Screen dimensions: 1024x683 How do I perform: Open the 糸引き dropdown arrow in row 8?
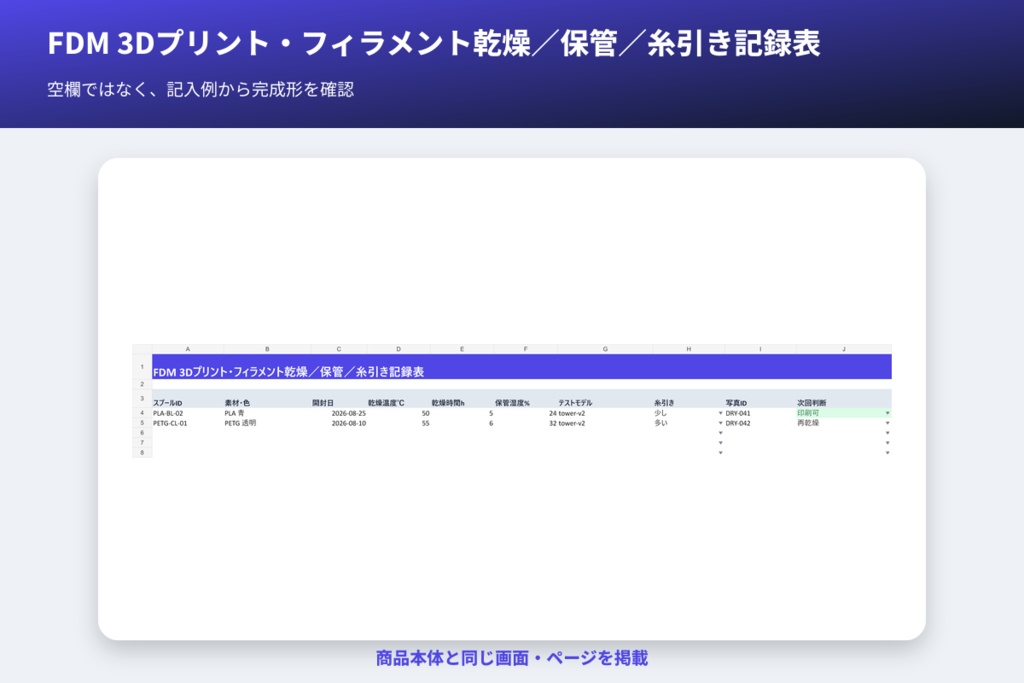point(720,453)
